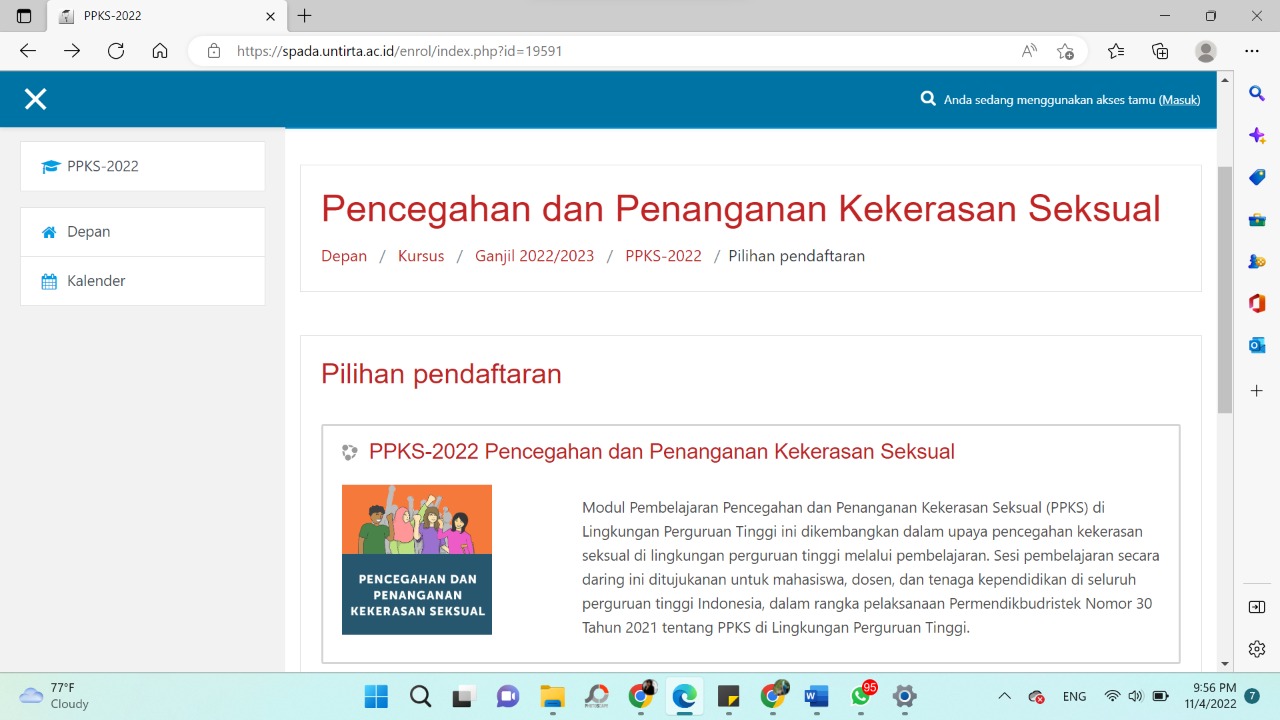The image size is (1280, 720).
Task: Open Word from the taskbar
Action: click(x=816, y=696)
